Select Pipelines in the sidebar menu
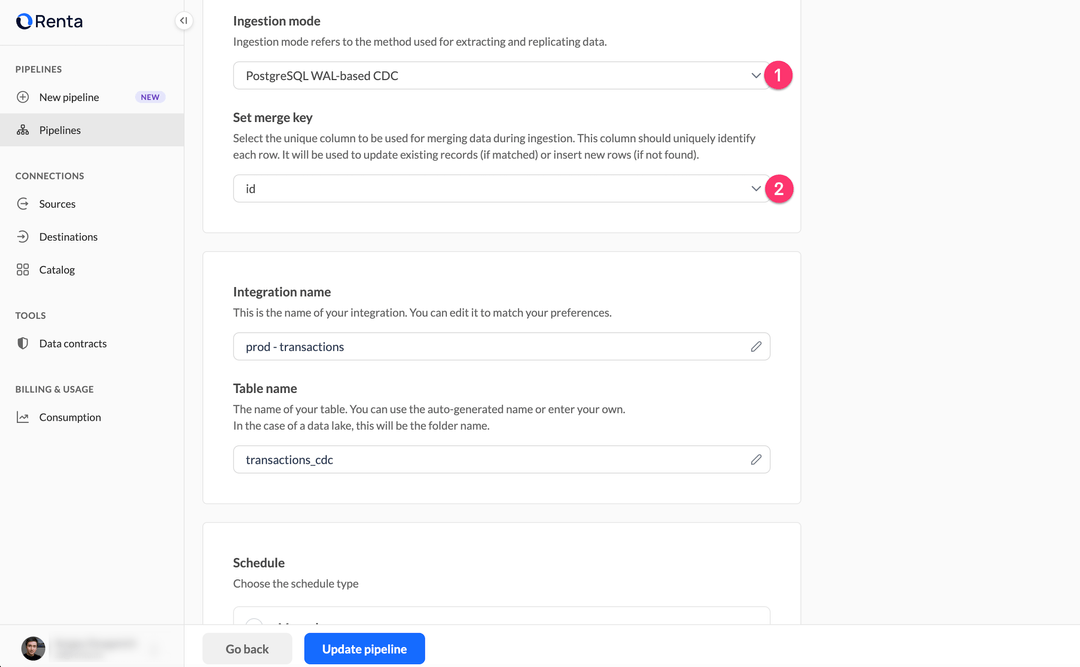Image resolution: width=1080 pixels, height=667 pixels. click(x=60, y=130)
